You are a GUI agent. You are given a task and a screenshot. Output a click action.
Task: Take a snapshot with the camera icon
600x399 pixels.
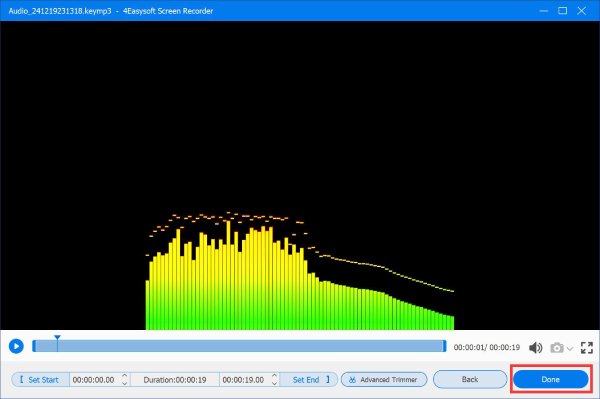tap(557, 348)
